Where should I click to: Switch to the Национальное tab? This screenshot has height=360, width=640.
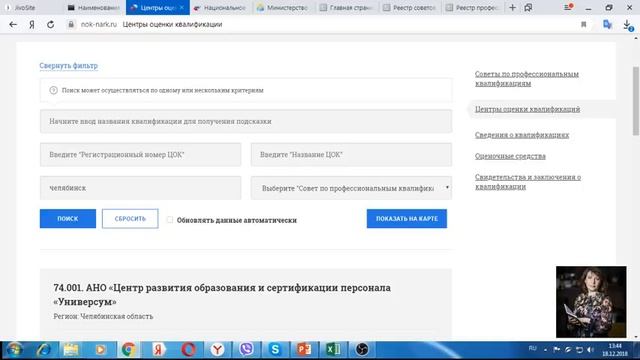click(220, 7)
